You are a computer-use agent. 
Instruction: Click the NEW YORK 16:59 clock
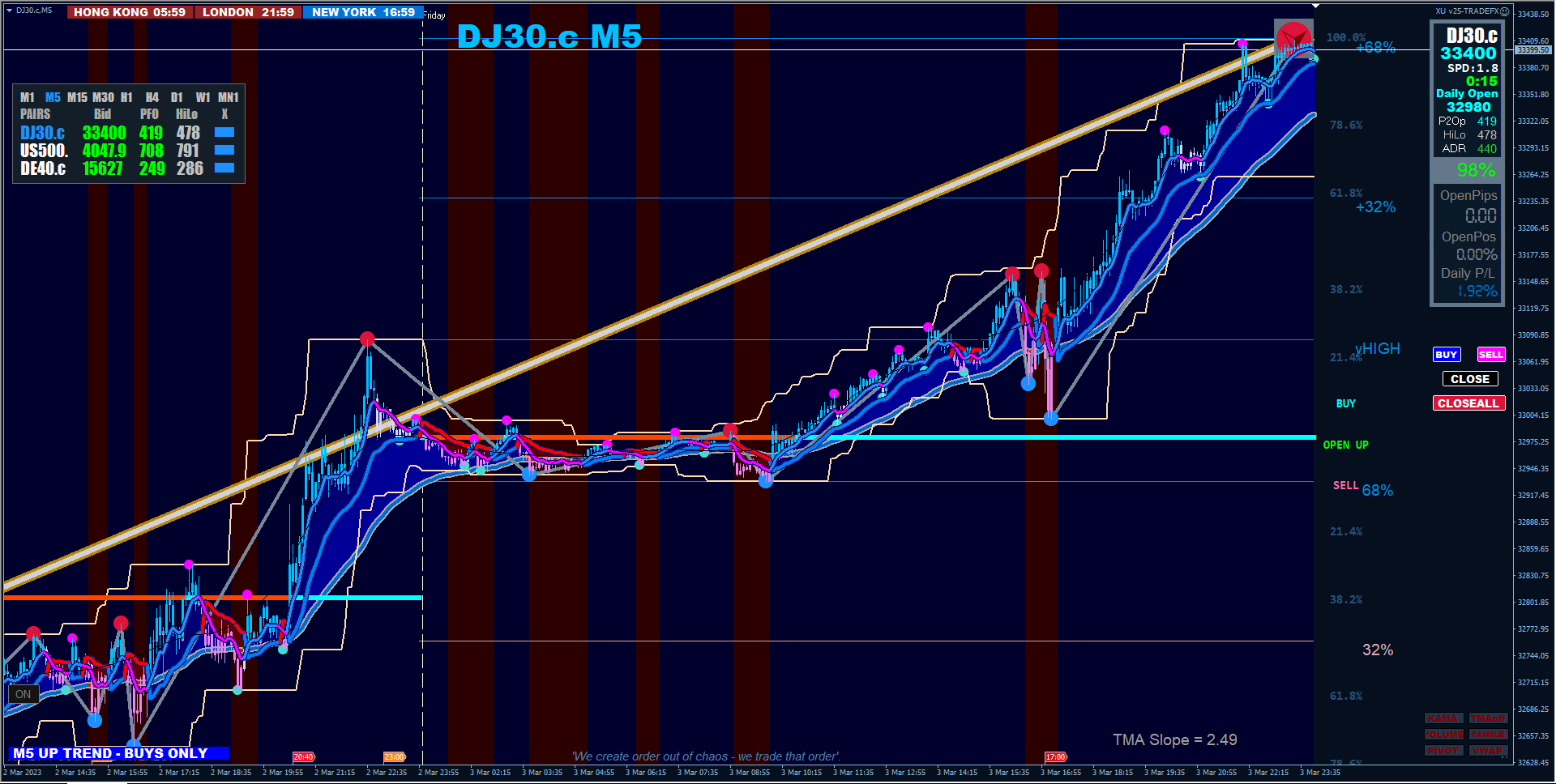[x=363, y=12]
